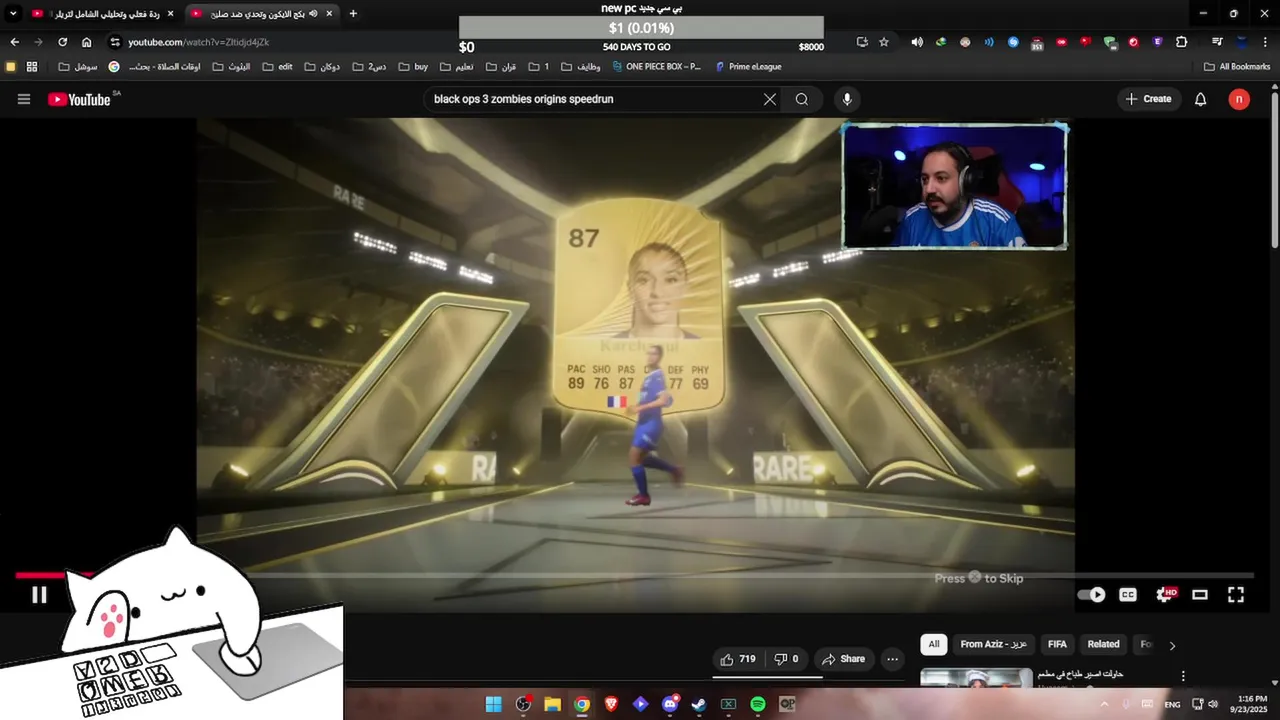Open media controls in browser toolbar
Image resolution: width=1280 pixels, height=720 pixels.
point(1217,42)
